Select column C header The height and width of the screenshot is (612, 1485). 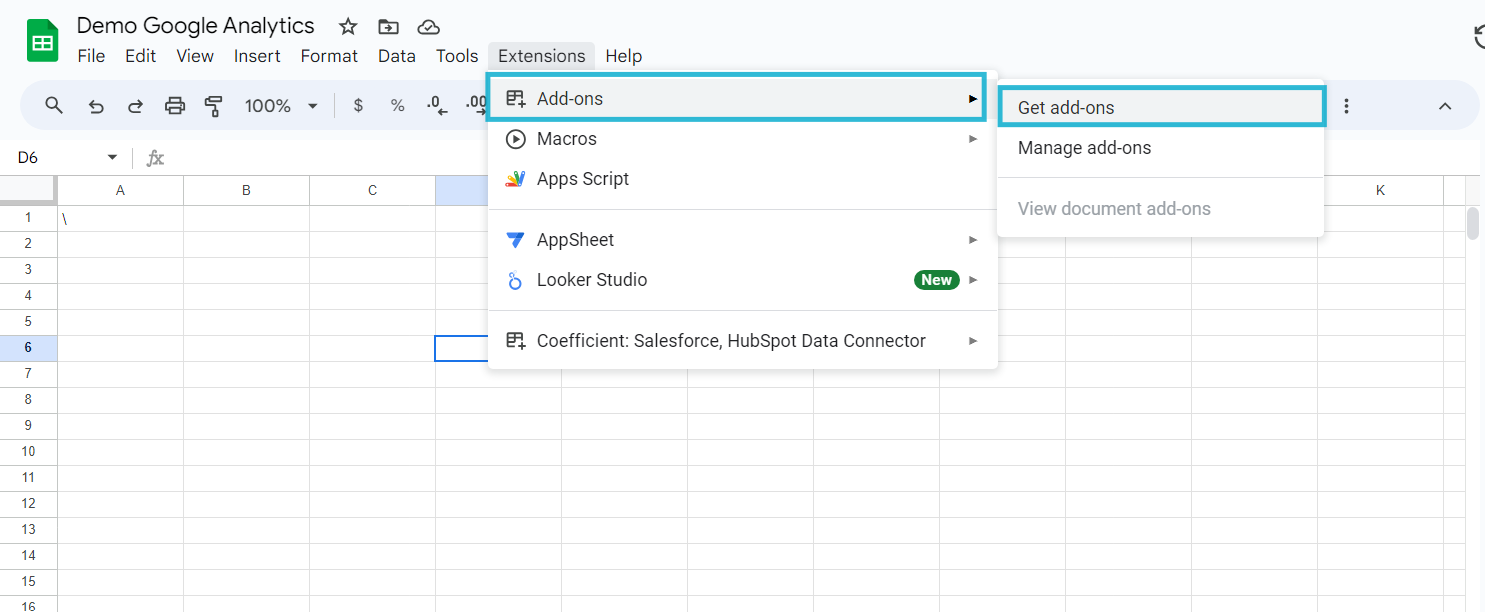(x=372, y=190)
